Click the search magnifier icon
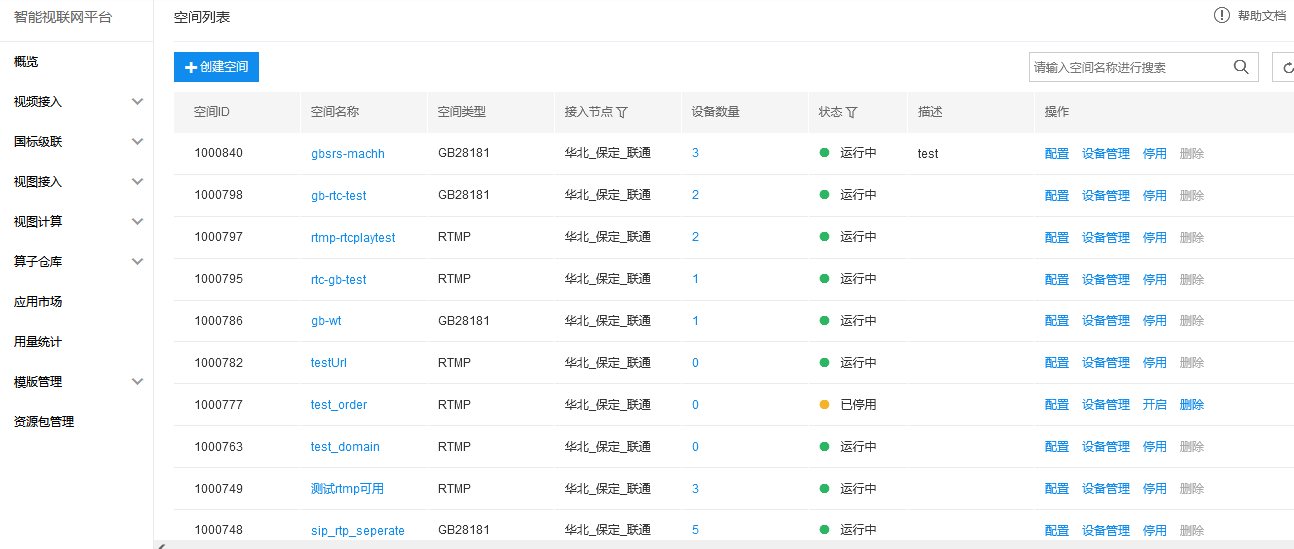The height and width of the screenshot is (549, 1294). coord(1241,67)
